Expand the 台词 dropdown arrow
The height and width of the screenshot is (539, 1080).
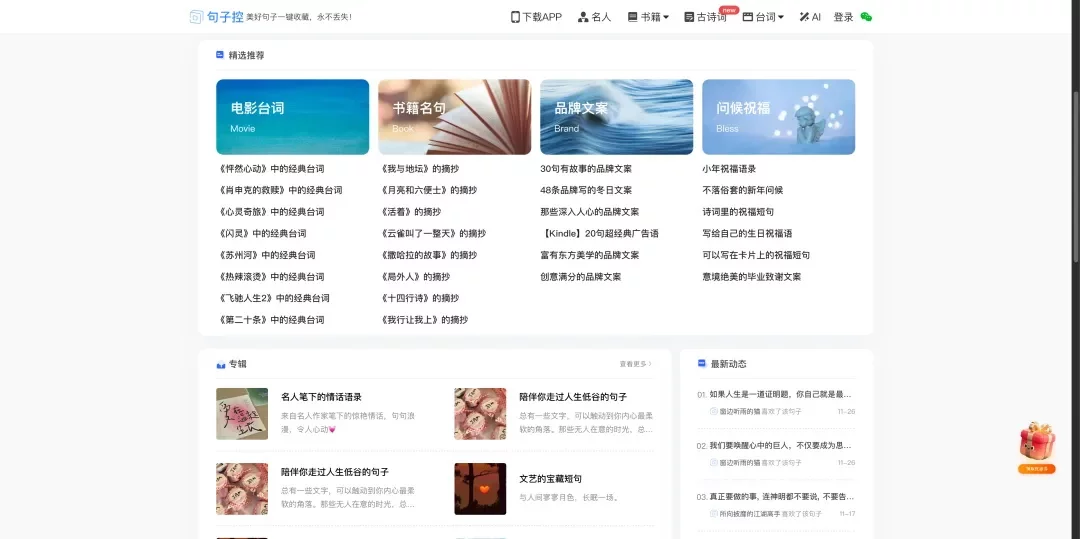click(x=781, y=17)
